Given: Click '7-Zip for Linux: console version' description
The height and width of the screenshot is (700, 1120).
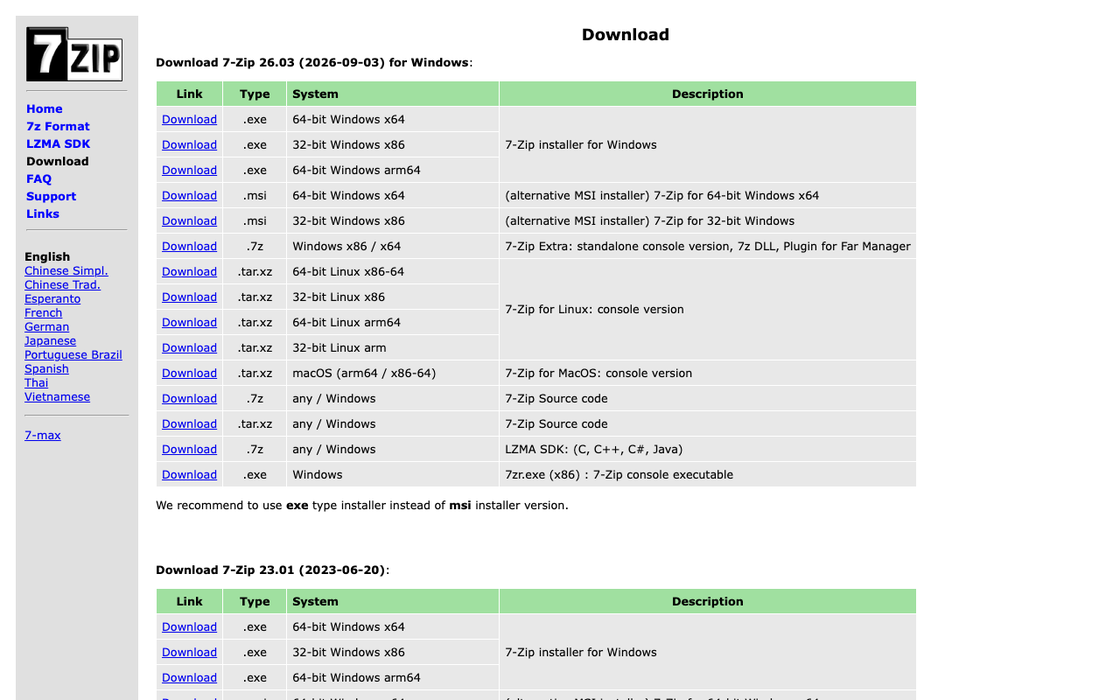Looking at the screenshot, I should (594, 309).
